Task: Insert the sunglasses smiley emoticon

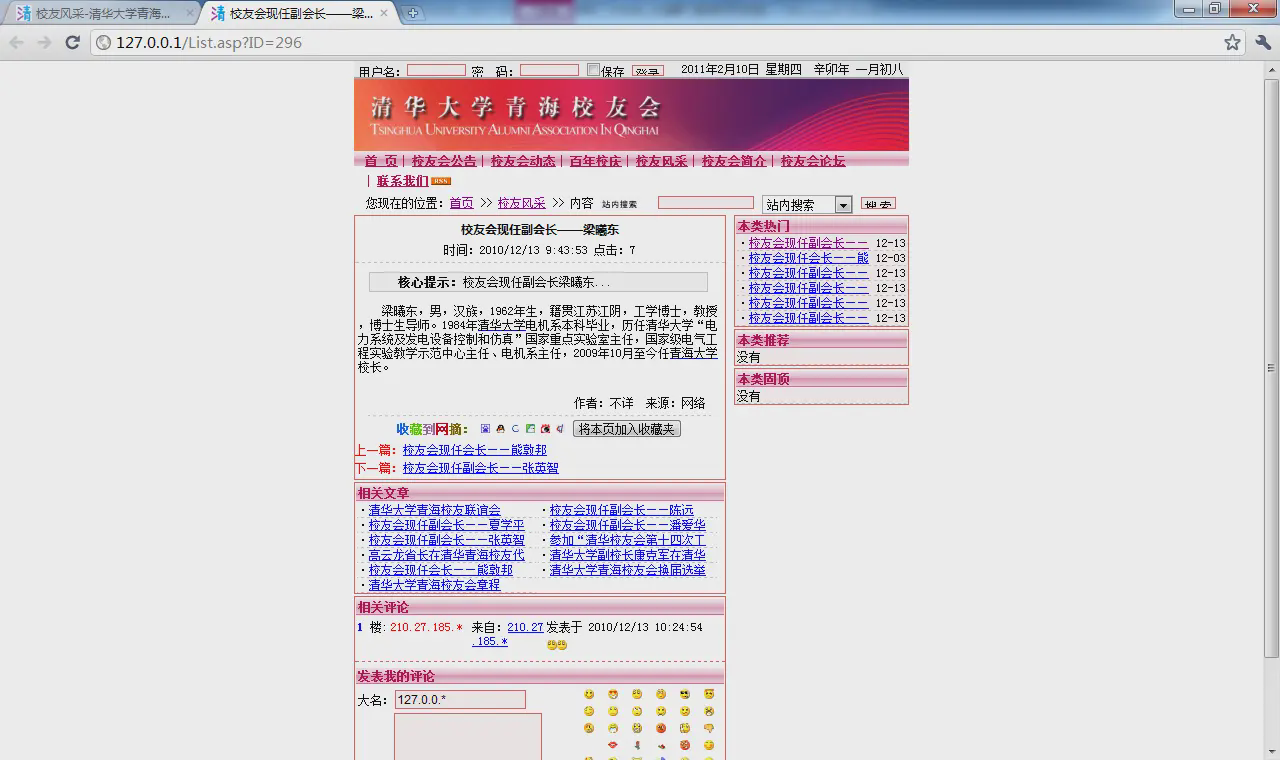Action: coord(685,694)
